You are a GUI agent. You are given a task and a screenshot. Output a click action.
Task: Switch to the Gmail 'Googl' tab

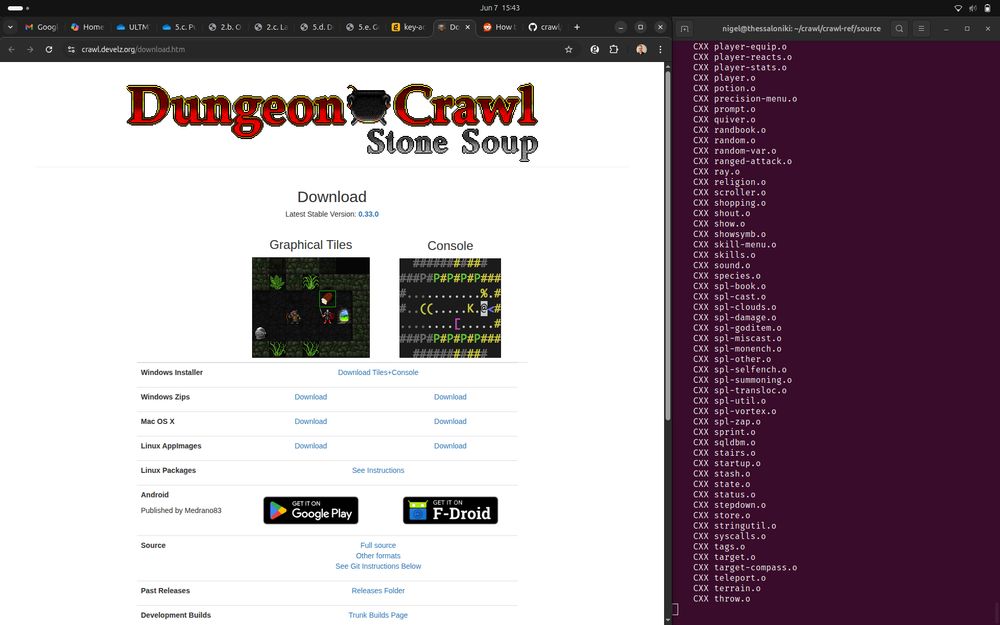click(41, 27)
